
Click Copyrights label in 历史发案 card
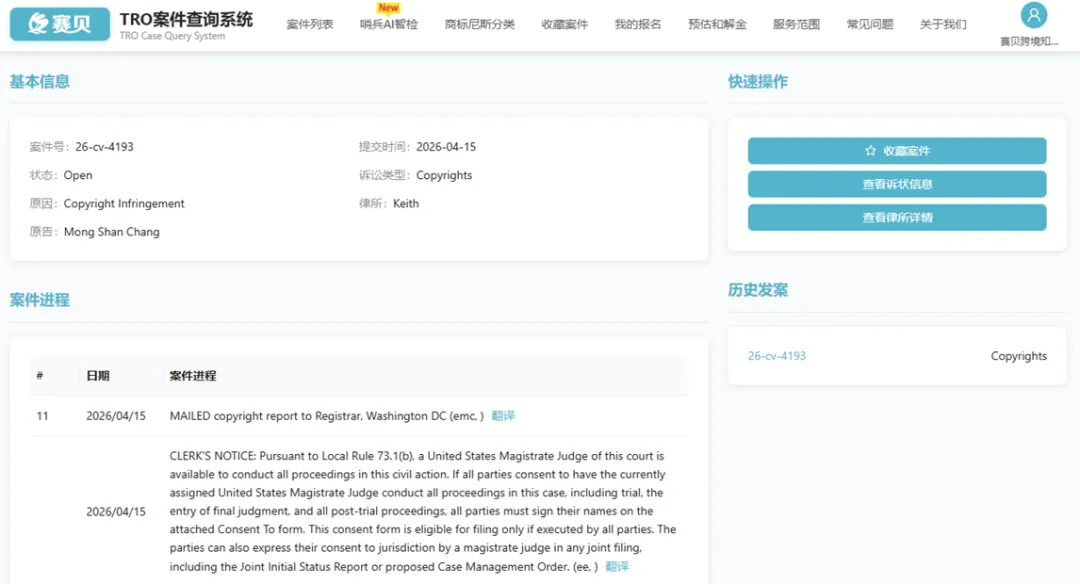click(x=1019, y=356)
